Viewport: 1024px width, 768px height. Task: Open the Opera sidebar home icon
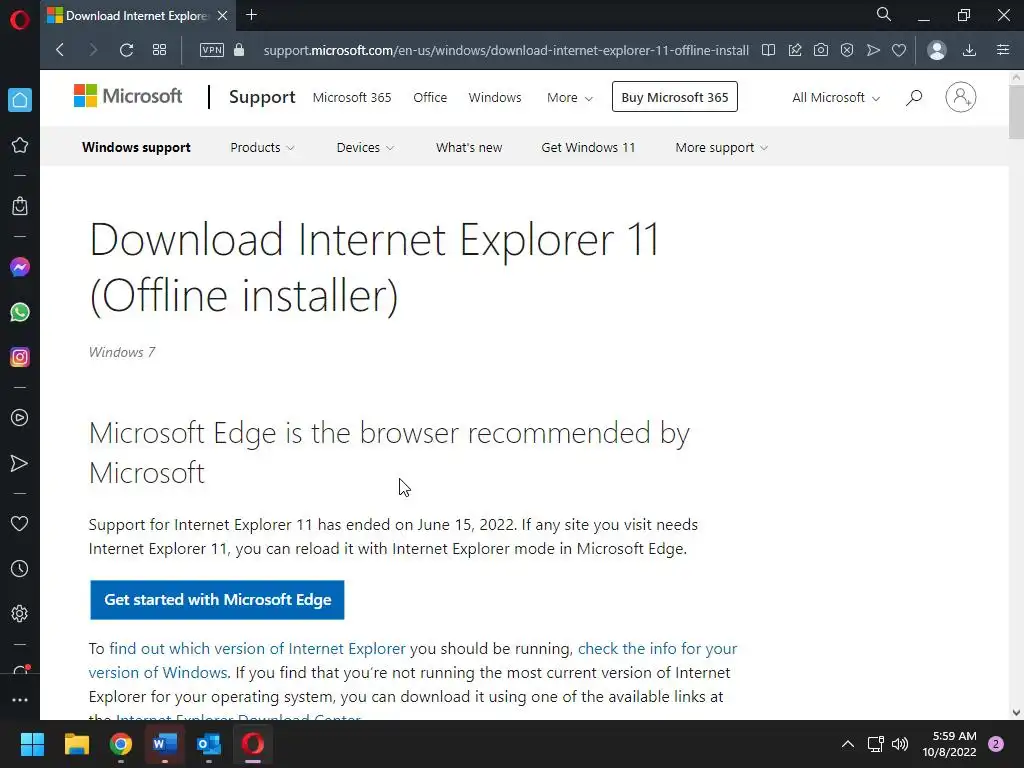click(x=20, y=100)
